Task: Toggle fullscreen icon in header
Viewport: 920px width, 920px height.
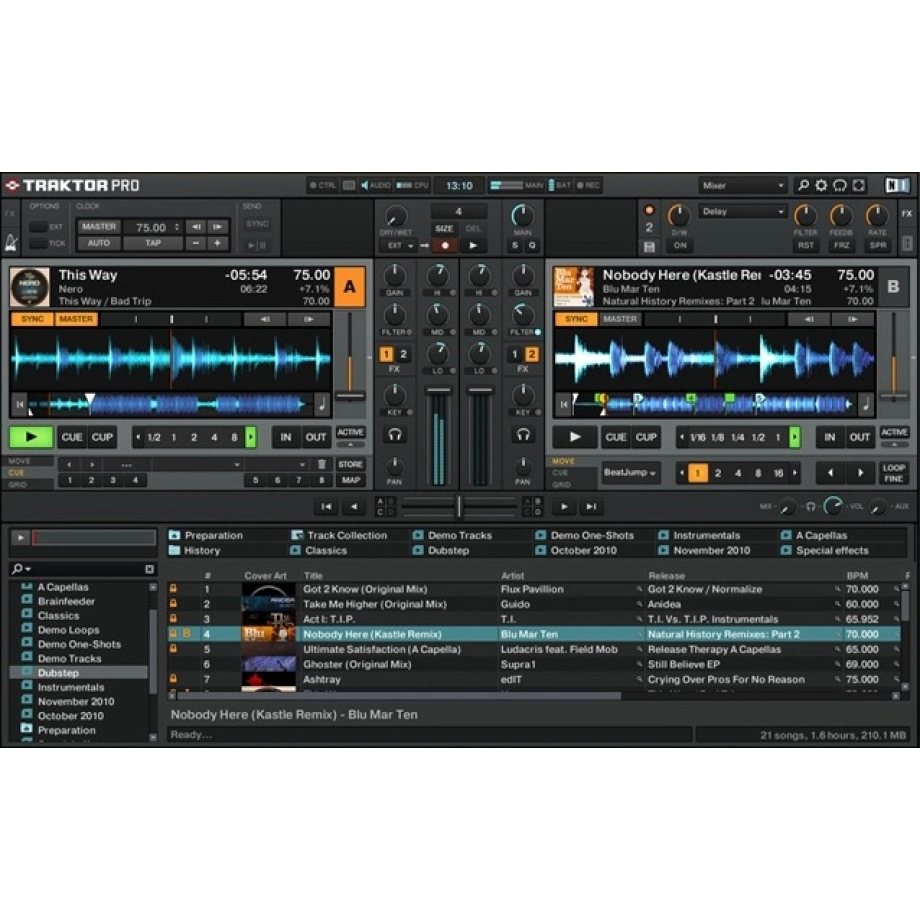Action: pyautogui.click(x=858, y=185)
